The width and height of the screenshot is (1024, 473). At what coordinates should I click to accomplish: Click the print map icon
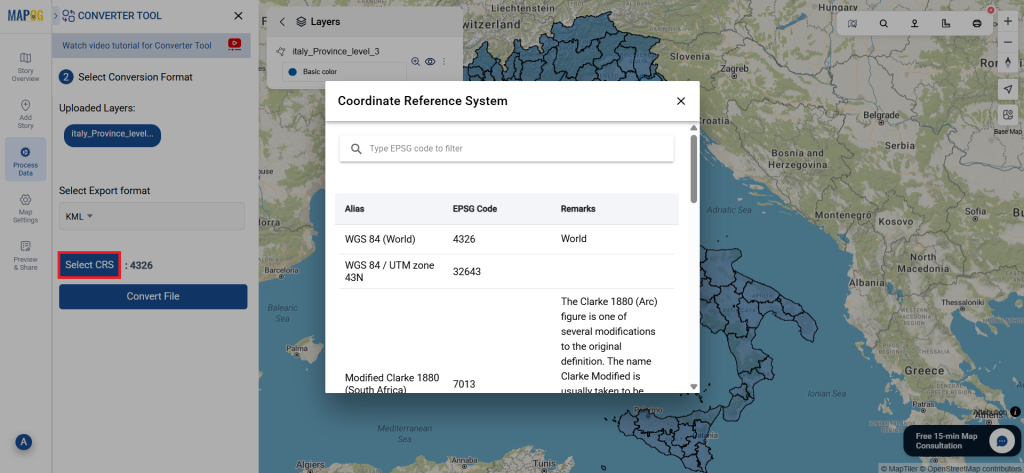(x=977, y=24)
